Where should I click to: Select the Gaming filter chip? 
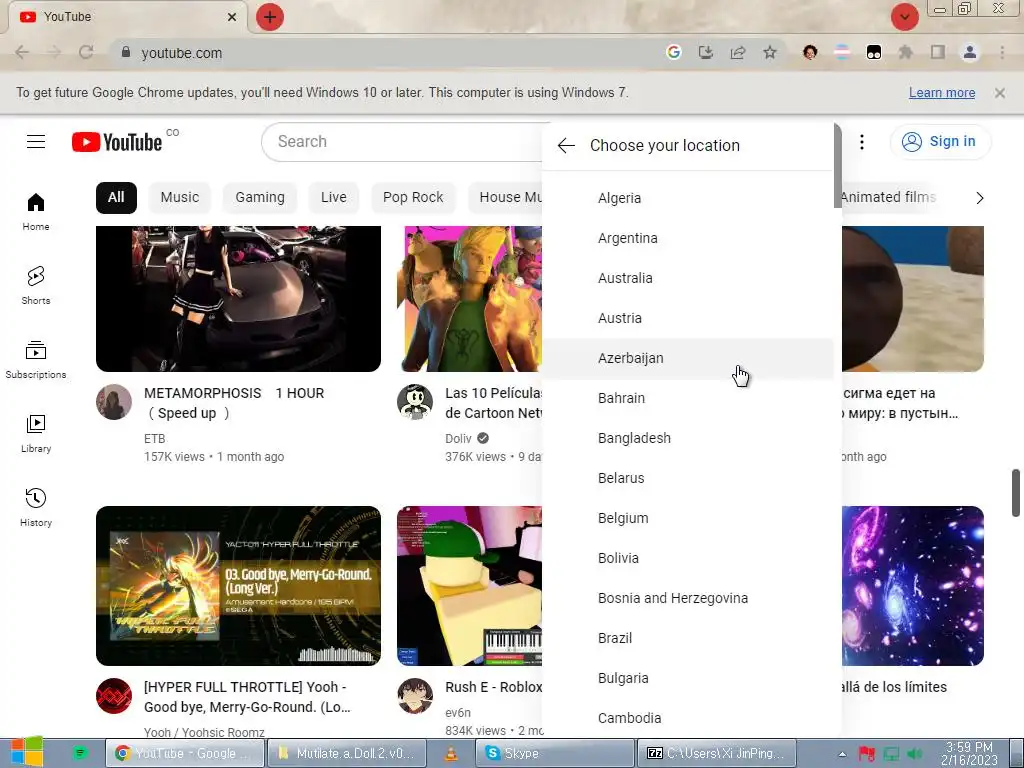click(260, 197)
